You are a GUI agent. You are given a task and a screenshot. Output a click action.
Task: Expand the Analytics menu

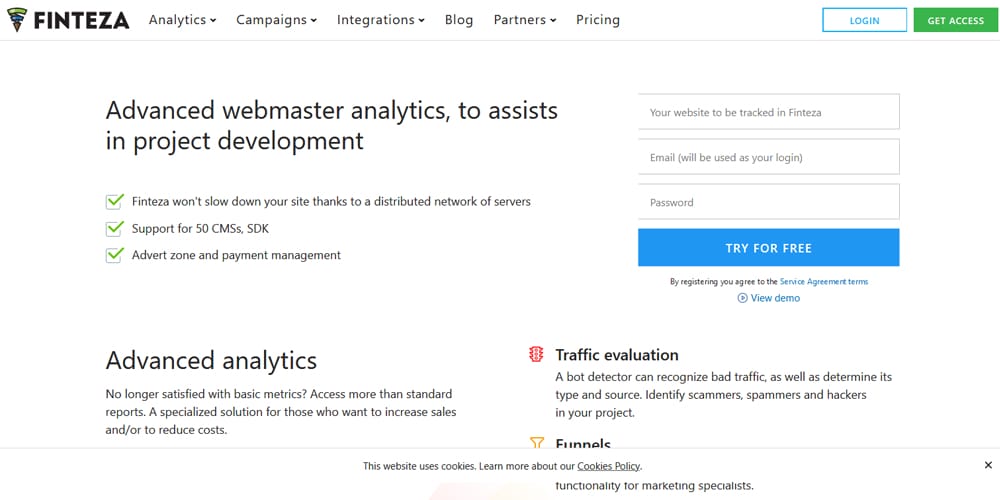click(182, 20)
